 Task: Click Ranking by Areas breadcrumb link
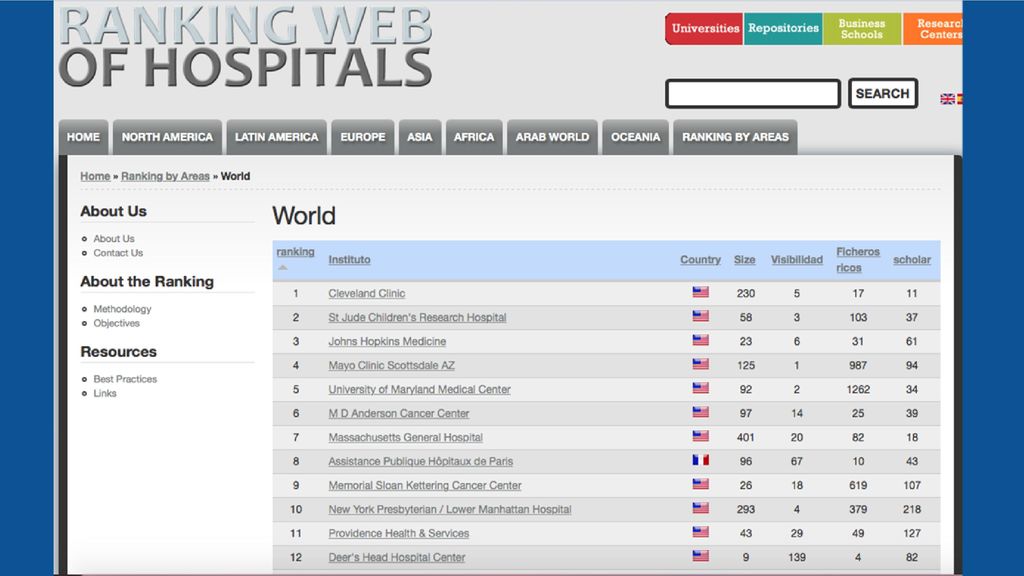click(x=165, y=176)
